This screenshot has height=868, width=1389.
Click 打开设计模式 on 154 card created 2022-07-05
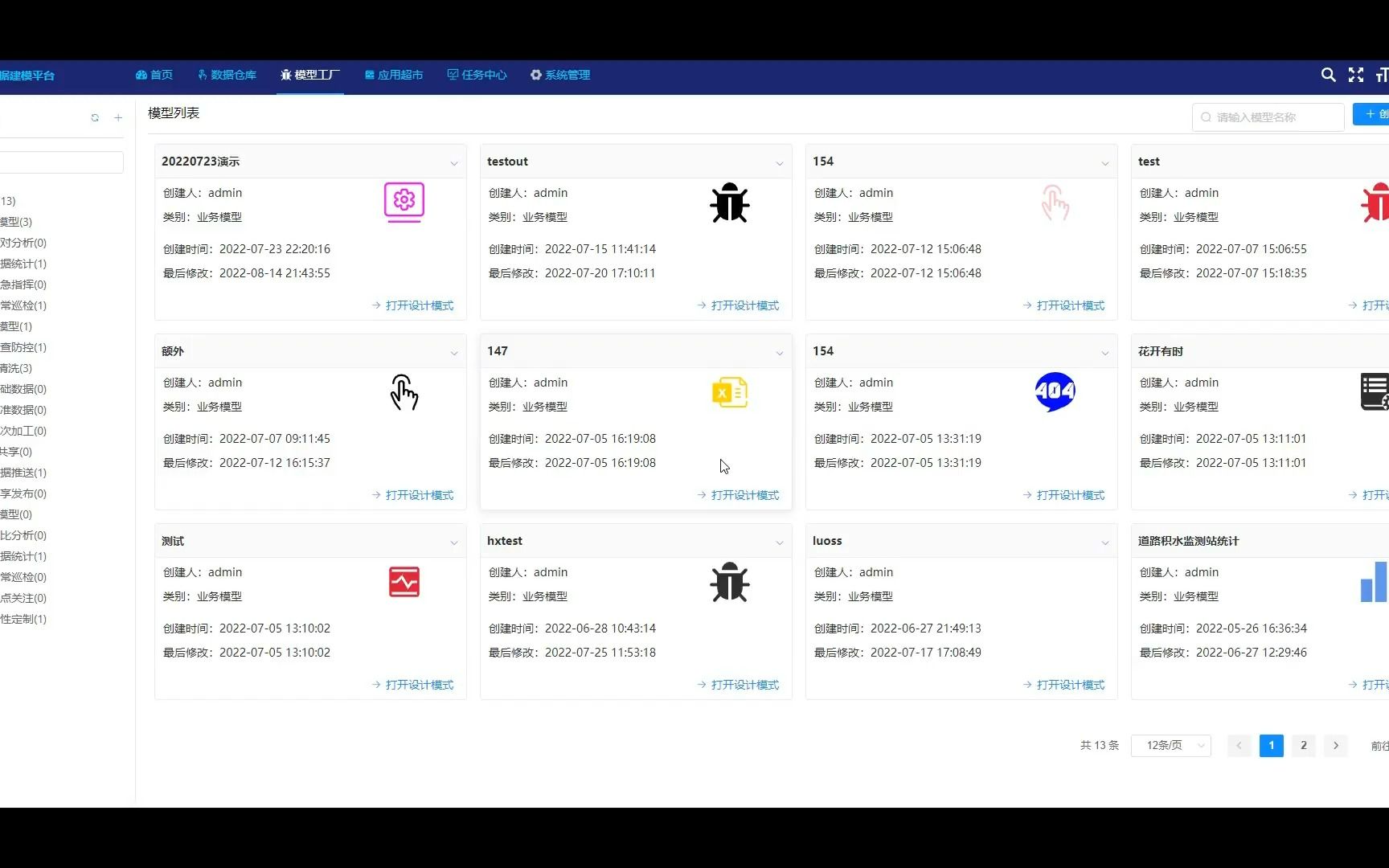(1064, 495)
